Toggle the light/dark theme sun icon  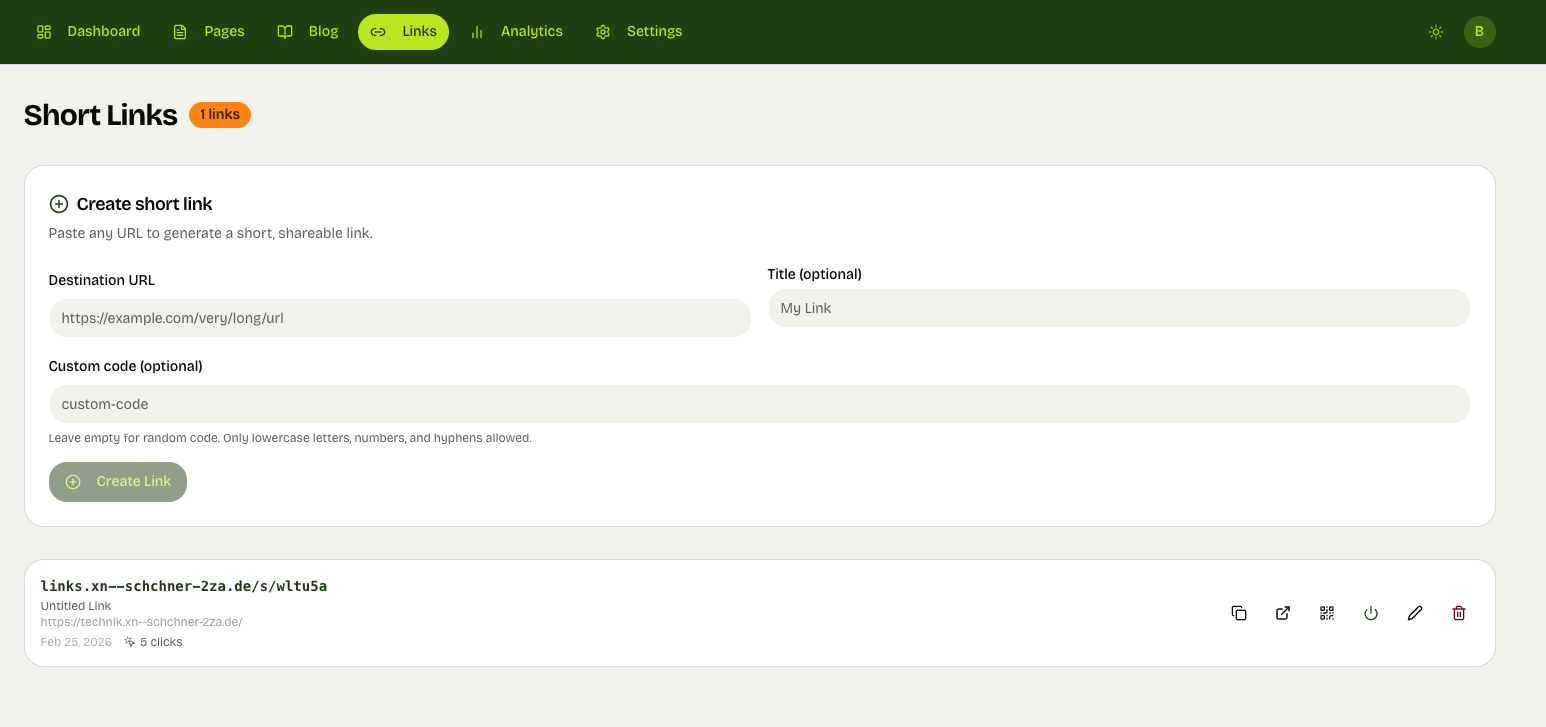point(1436,32)
